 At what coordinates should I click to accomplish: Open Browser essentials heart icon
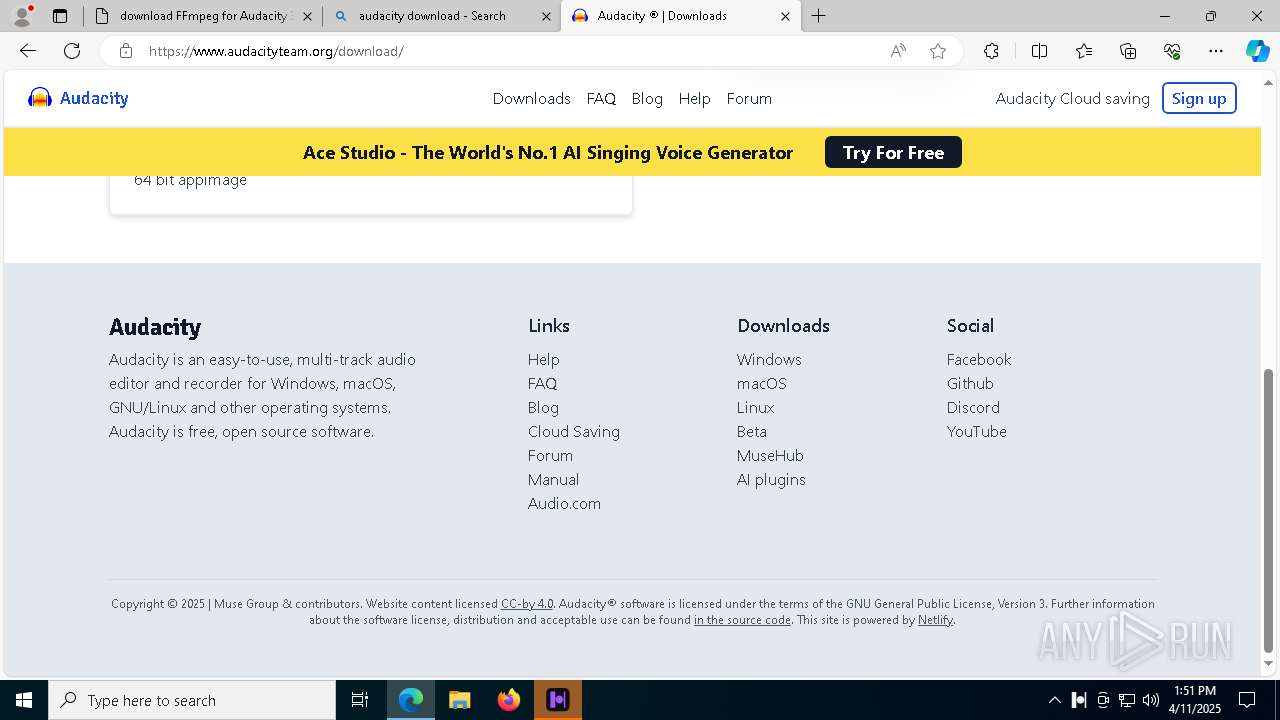point(1172,51)
